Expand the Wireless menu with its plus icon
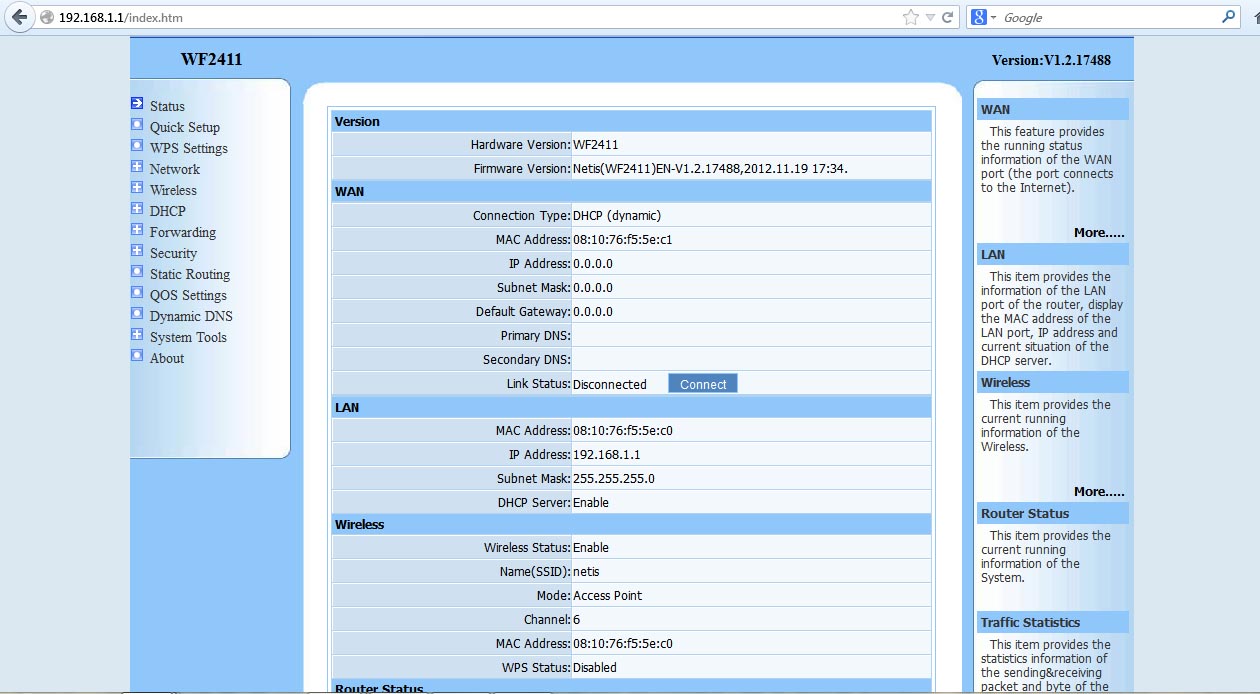 [137, 188]
